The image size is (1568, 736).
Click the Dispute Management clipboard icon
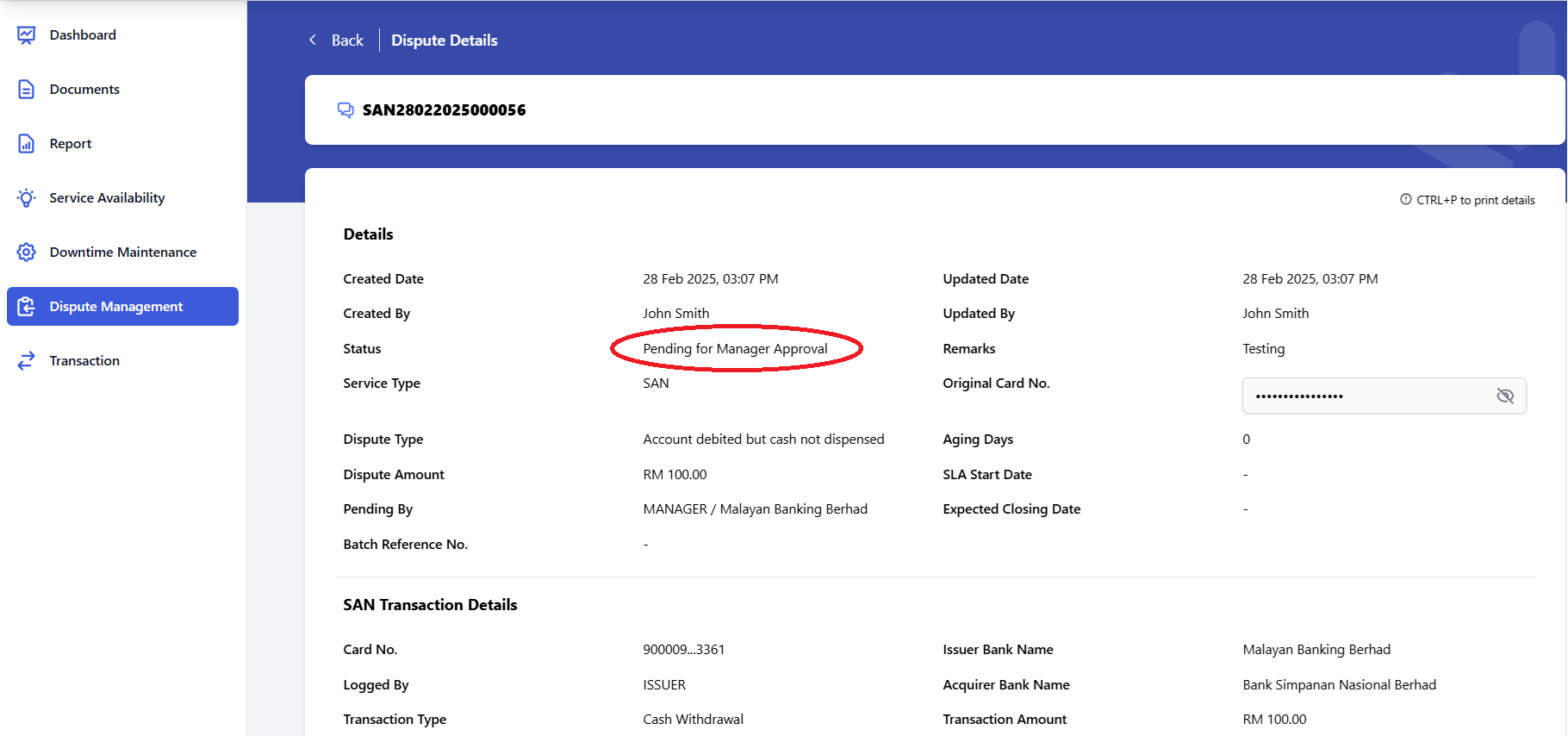click(x=27, y=307)
